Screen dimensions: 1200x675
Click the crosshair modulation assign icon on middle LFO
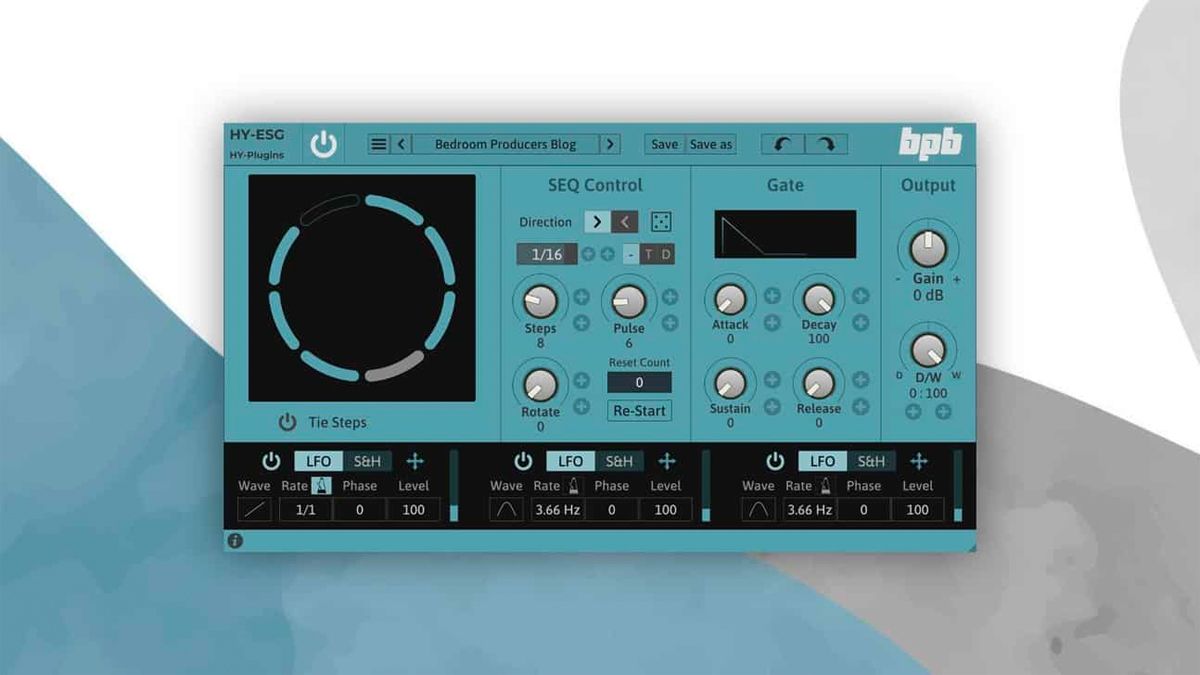pyautogui.click(x=667, y=460)
